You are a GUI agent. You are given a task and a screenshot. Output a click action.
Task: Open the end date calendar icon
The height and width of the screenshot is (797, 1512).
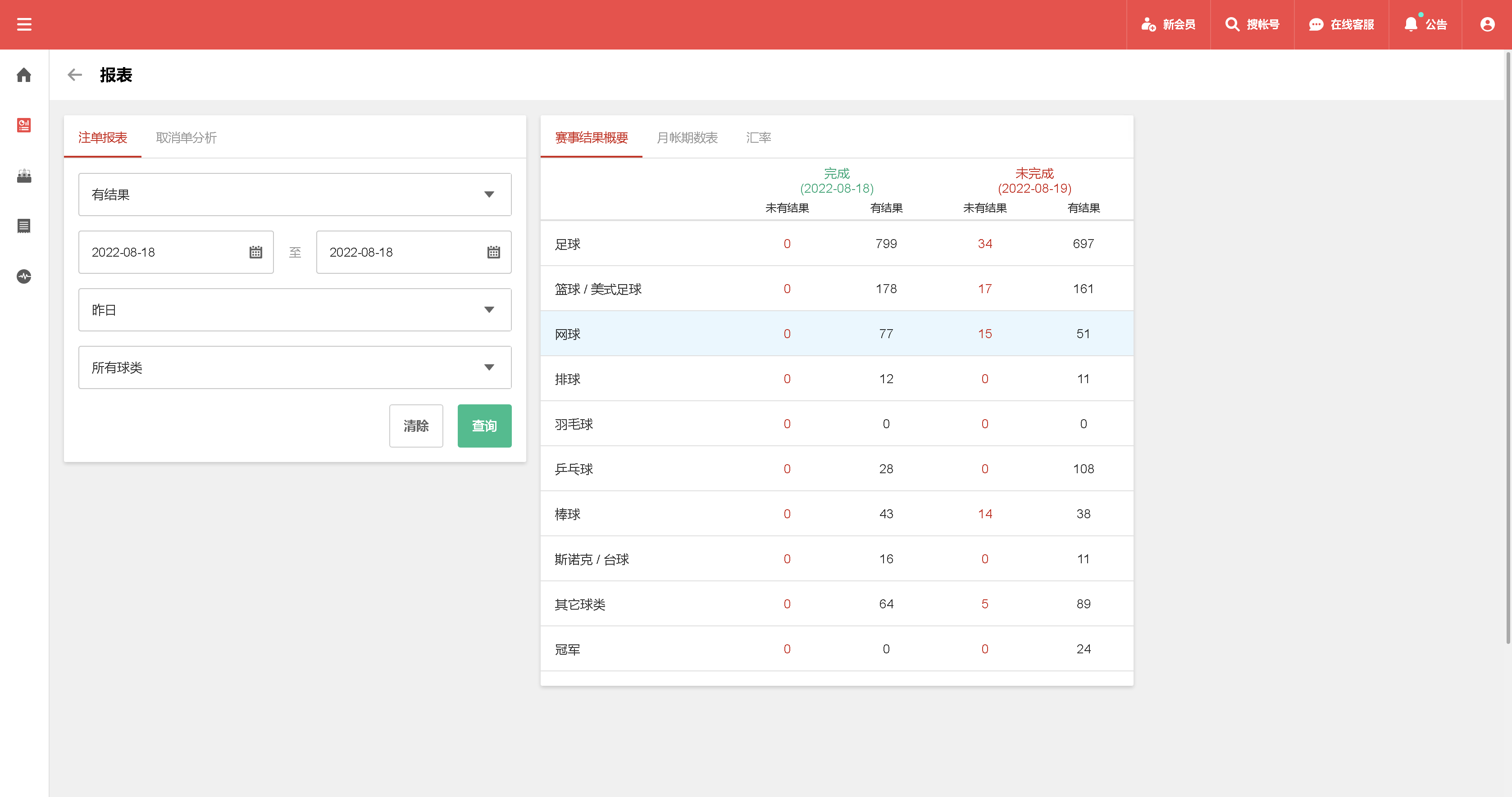(x=493, y=252)
